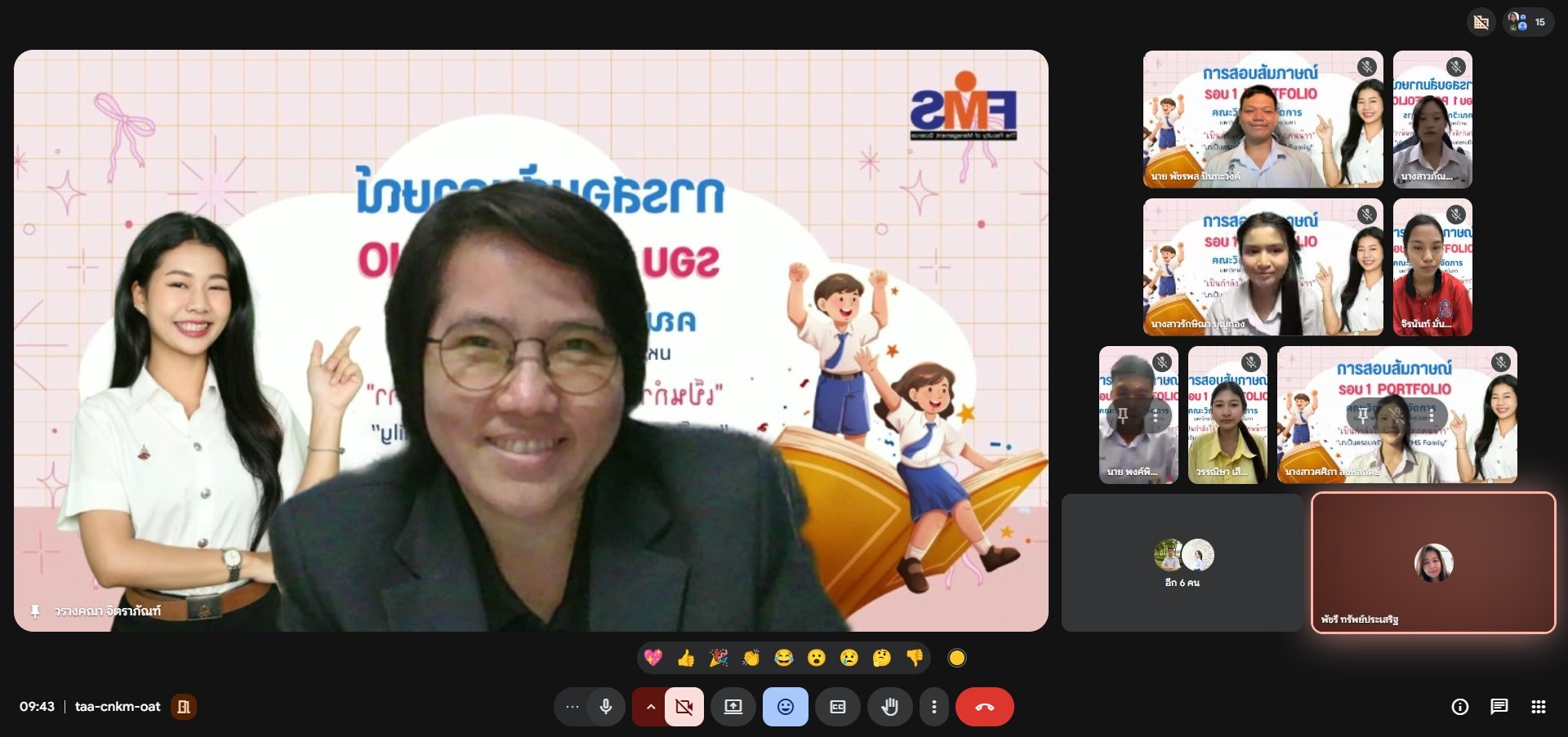This screenshot has height=737, width=1568.
Task: Send the thumbs up reaction
Action: coord(686,658)
